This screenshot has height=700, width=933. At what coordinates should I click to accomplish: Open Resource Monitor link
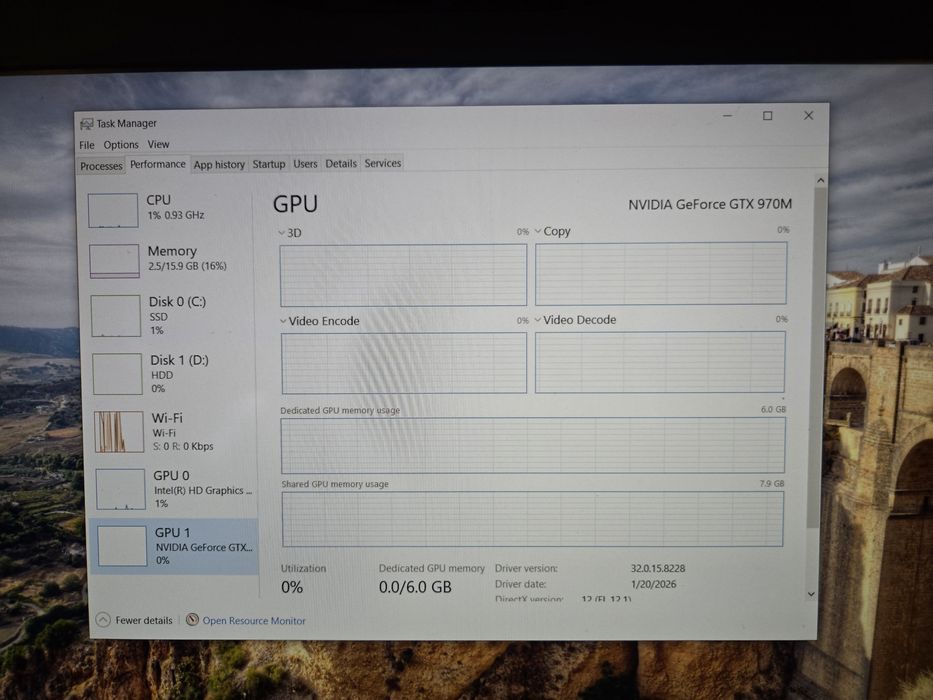click(x=254, y=621)
